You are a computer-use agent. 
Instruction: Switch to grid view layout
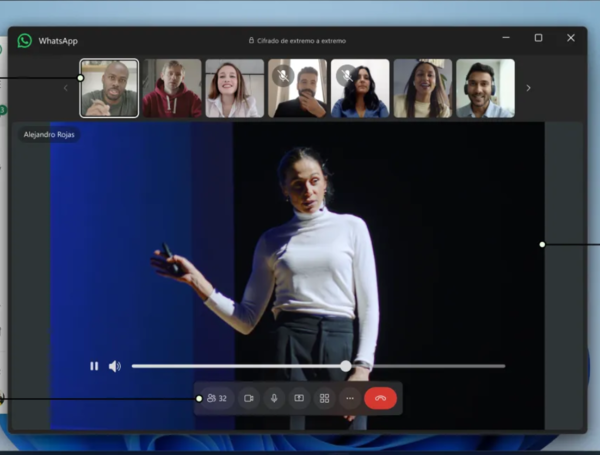pyautogui.click(x=324, y=398)
